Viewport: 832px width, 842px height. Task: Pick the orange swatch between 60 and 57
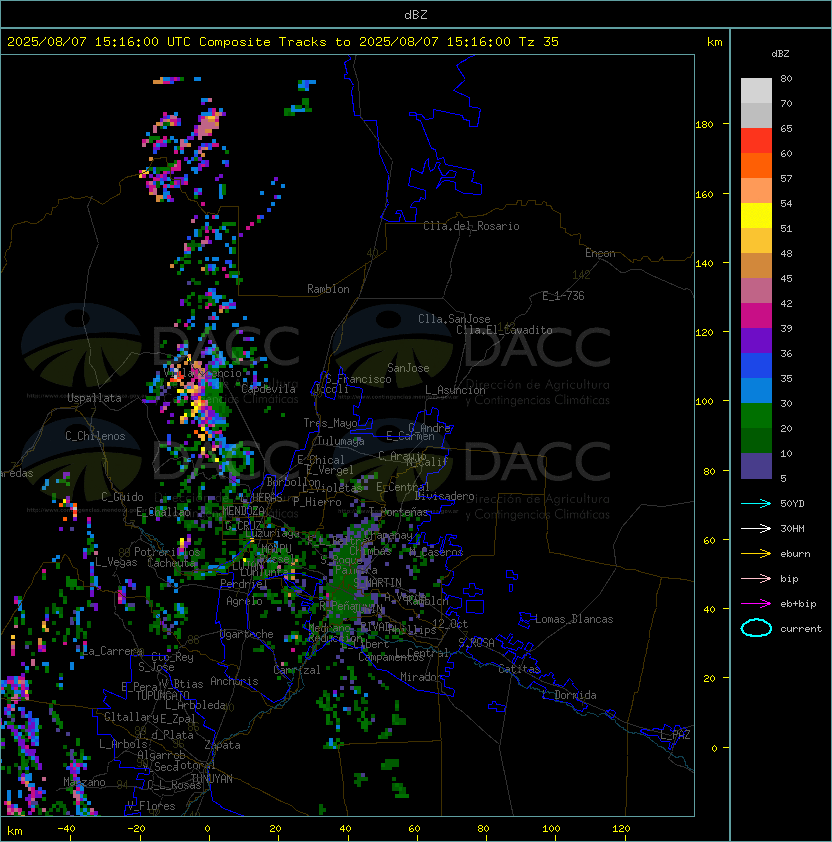756,165
